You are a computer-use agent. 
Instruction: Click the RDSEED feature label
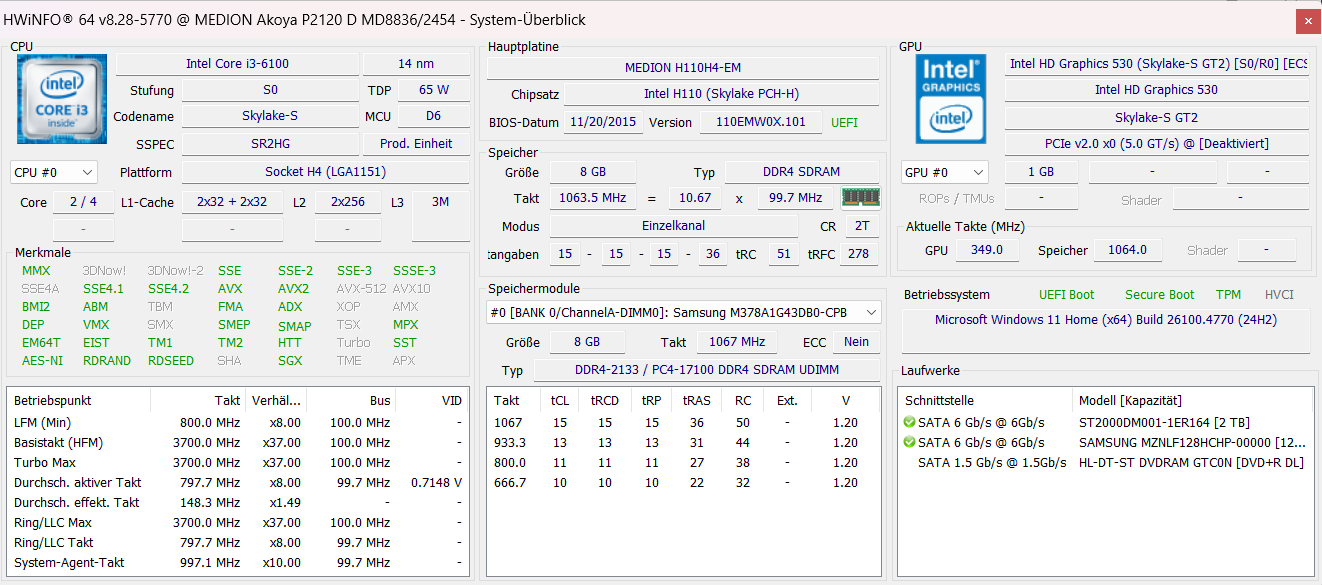pos(171,361)
